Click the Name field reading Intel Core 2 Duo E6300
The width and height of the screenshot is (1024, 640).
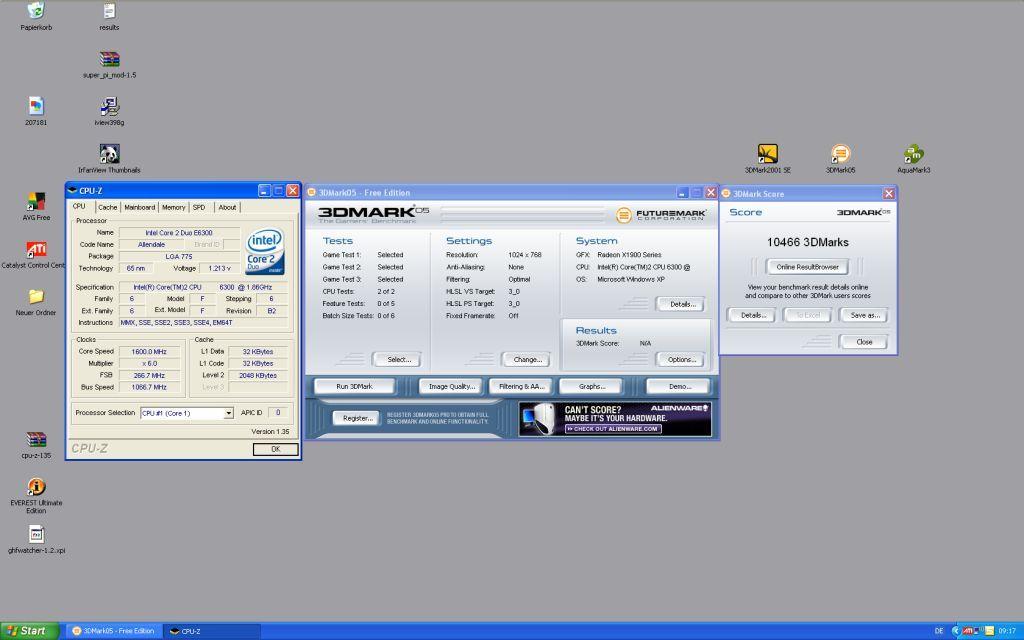point(179,232)
